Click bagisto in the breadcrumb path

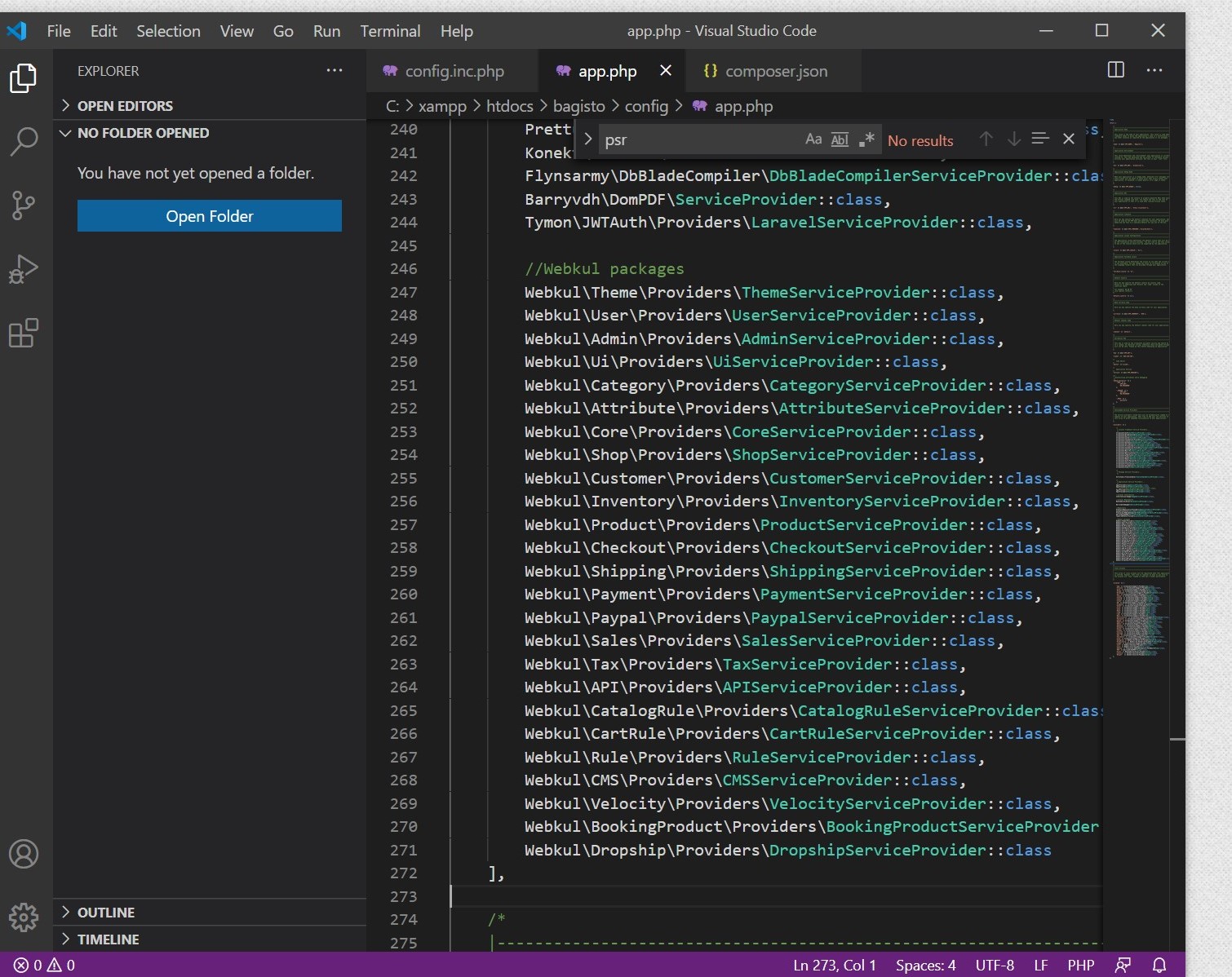pyautogui.click(x=578, y=106)
